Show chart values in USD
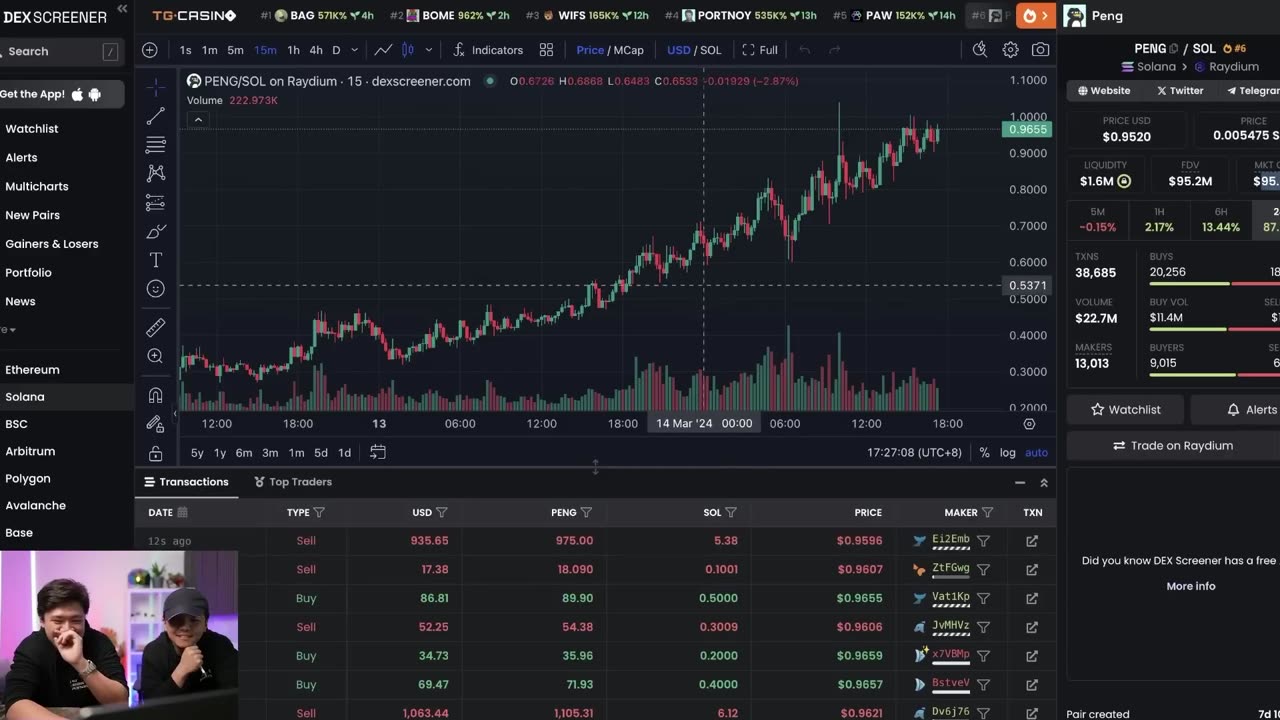This screenshot has height=720, width=1280. tap(679, 50)
